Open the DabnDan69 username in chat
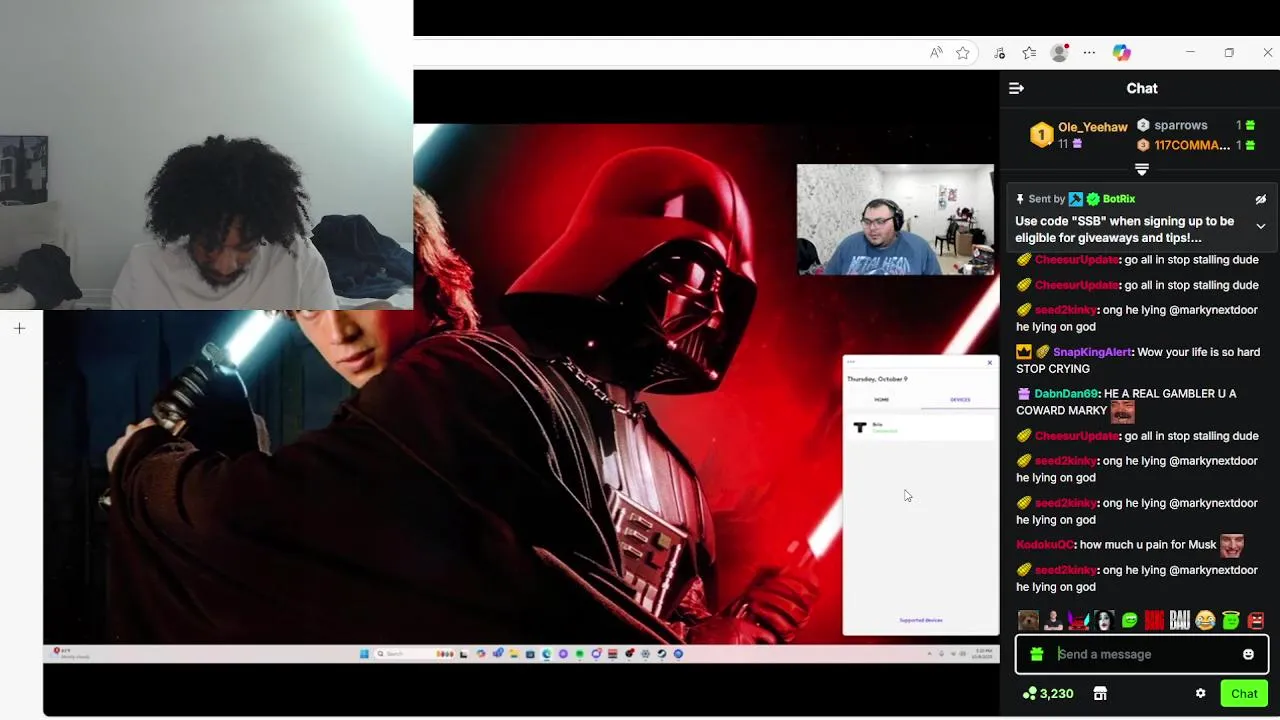 tap(1066, 394)
